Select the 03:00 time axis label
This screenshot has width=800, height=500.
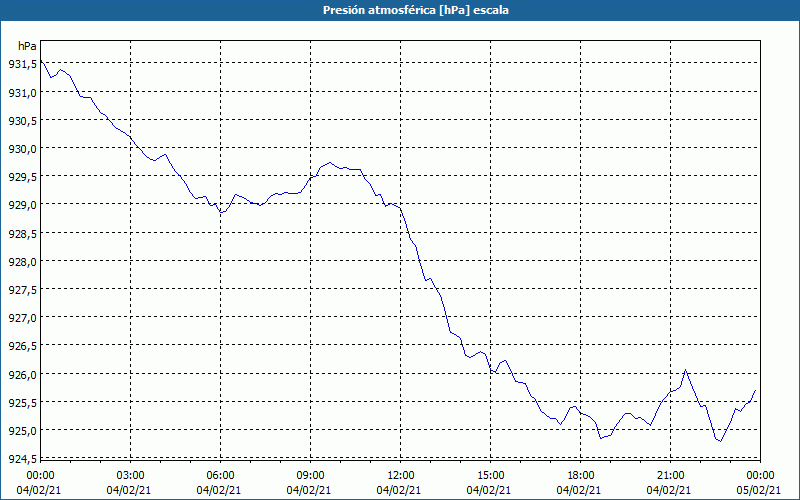(x=130, y=476)
